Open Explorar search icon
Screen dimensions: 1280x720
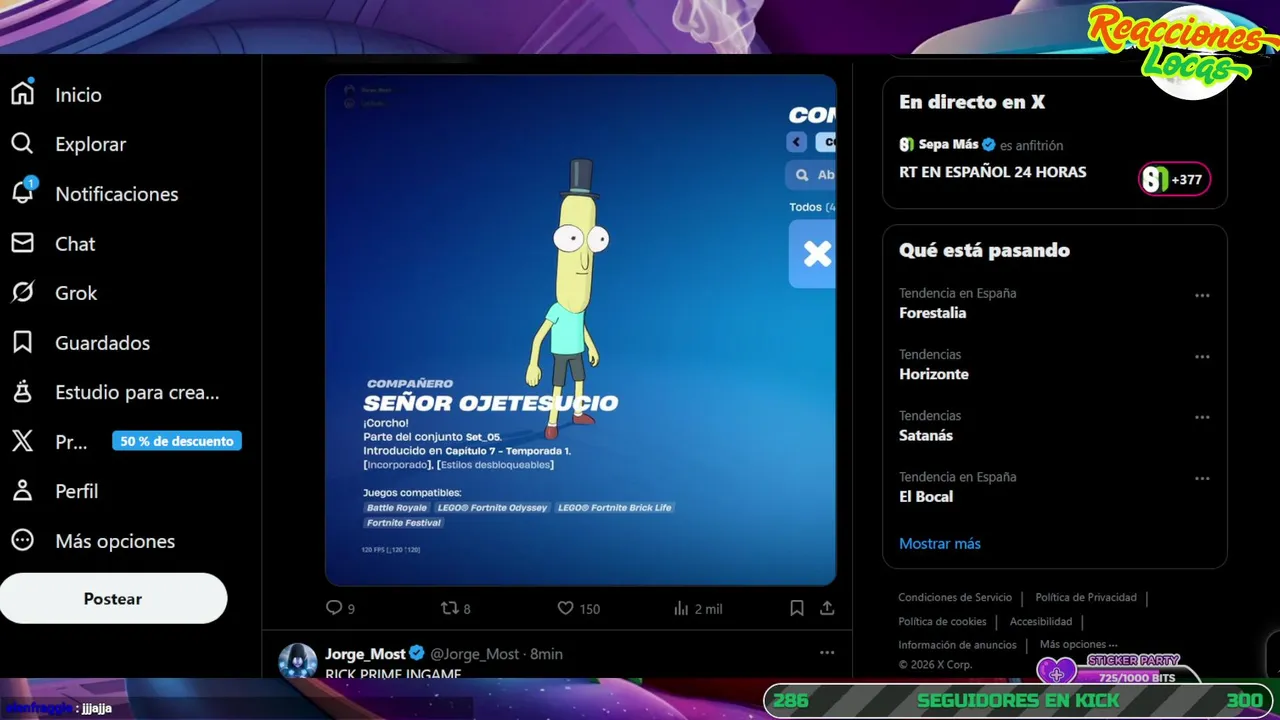click(x=22, y=144)
